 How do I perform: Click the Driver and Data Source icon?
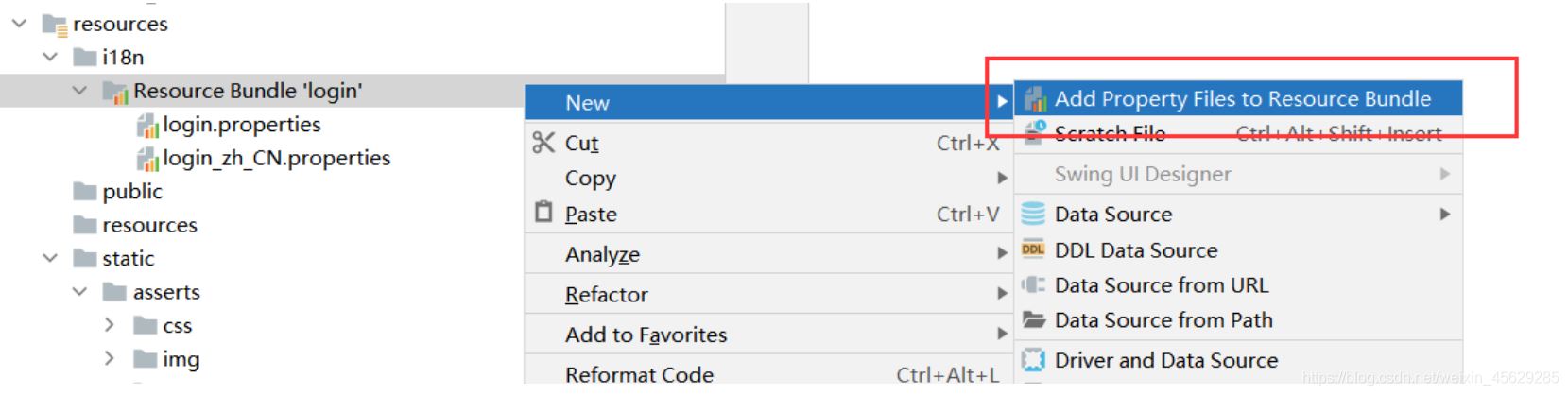click(x=1034, y=360)
